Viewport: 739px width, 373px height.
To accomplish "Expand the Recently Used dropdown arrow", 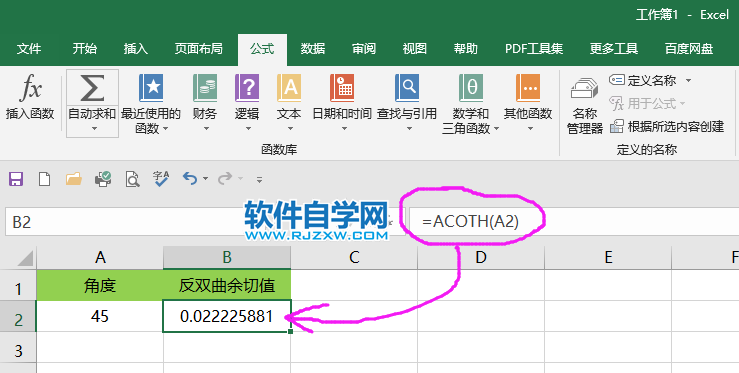I will 165,129.
